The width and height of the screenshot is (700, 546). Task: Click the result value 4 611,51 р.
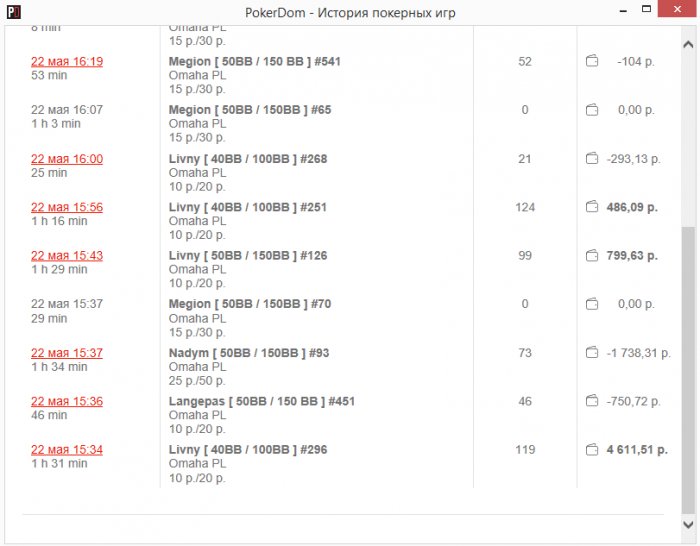click(637, 450)
